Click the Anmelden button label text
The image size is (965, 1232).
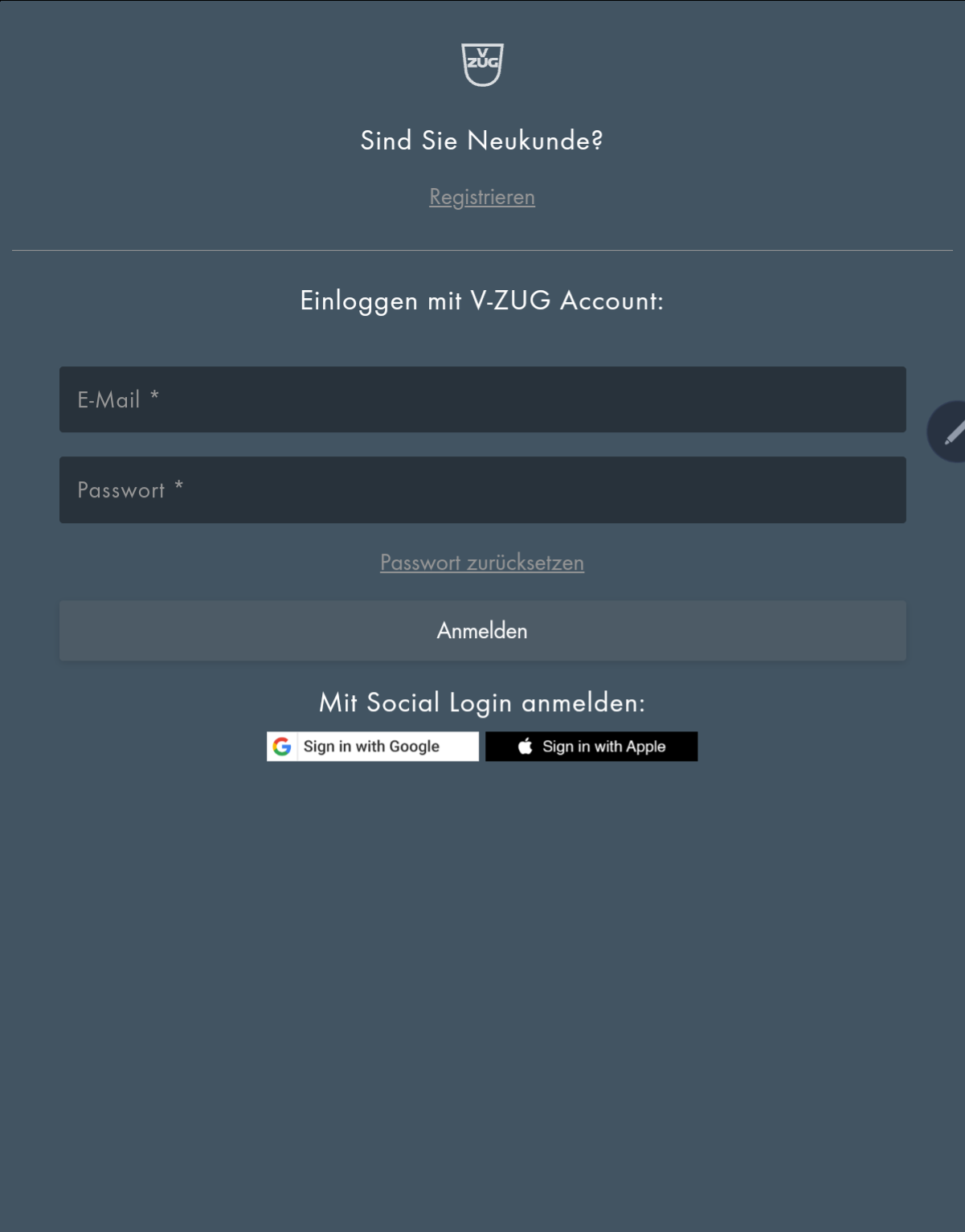(x=482, y=631)
